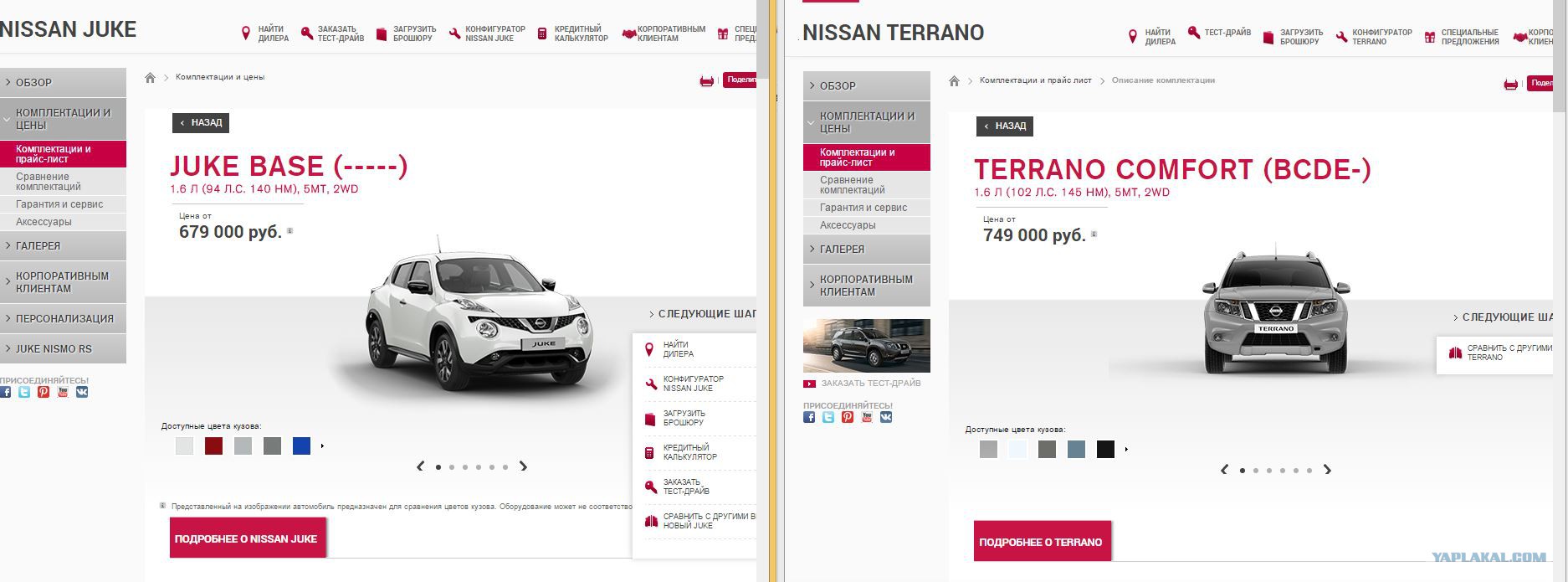Show more Terrano body colors arrow
The image size is (1568, 582).
click(1126, 450)
